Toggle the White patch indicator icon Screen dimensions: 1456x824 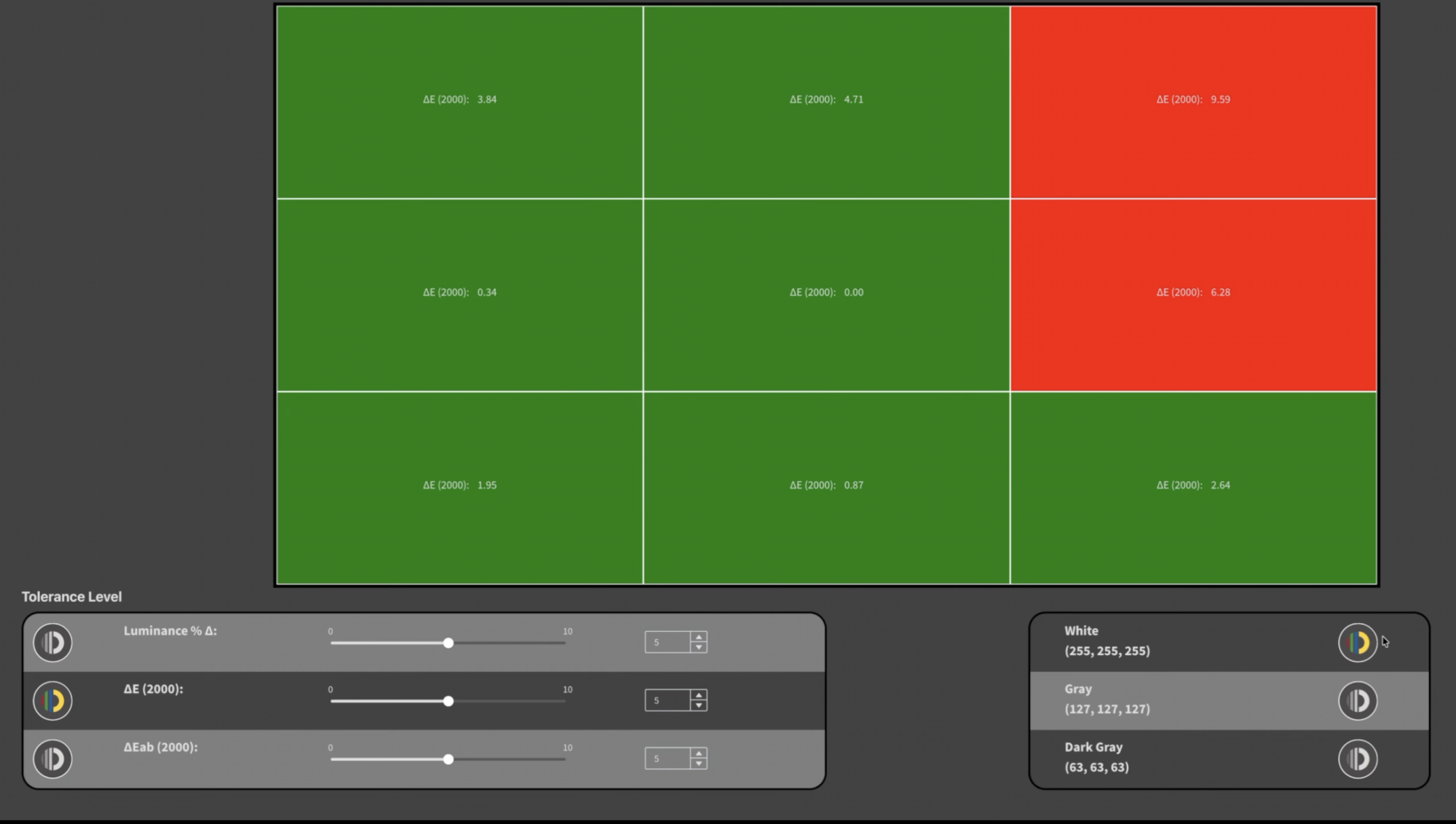(1357, 642)
